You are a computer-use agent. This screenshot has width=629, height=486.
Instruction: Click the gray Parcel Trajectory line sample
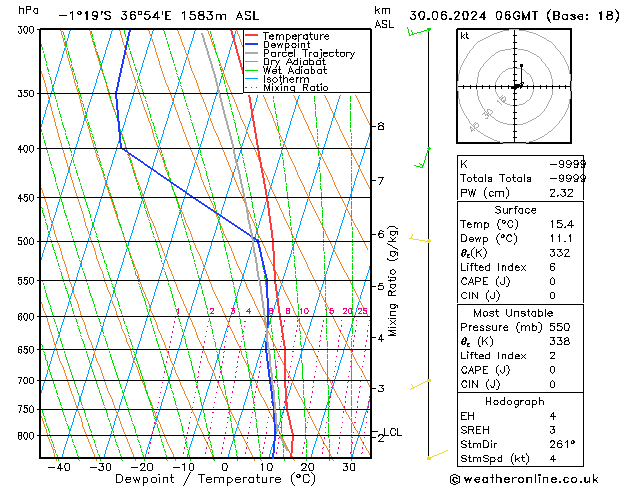pyautogui.click(x=252, y=53)
